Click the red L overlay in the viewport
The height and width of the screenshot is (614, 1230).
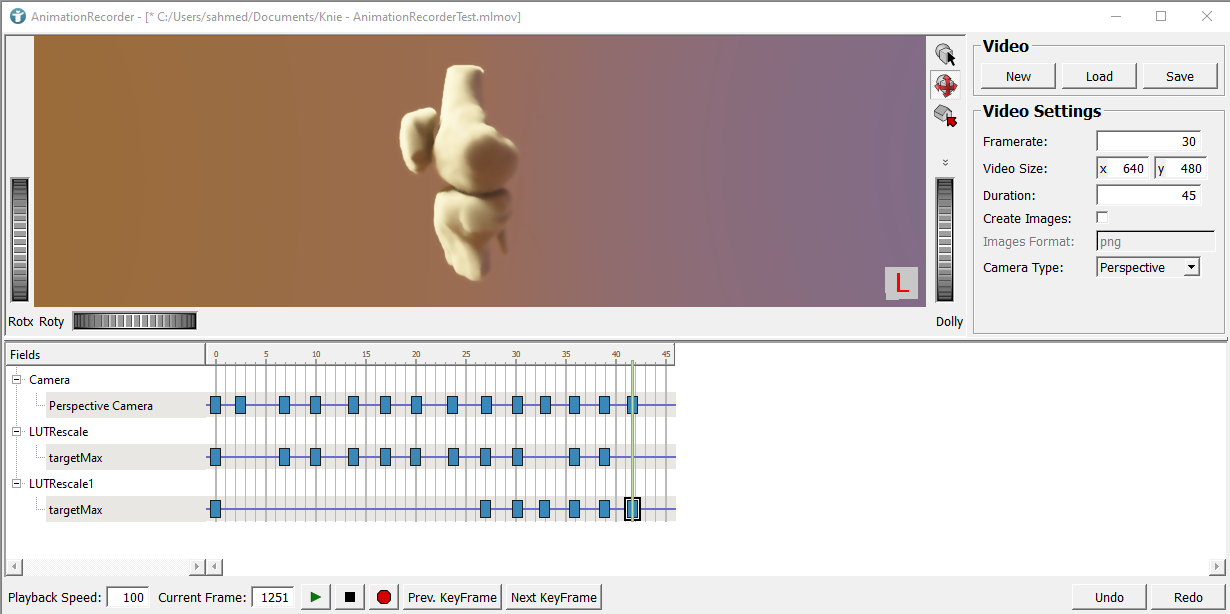pos(901,283)
